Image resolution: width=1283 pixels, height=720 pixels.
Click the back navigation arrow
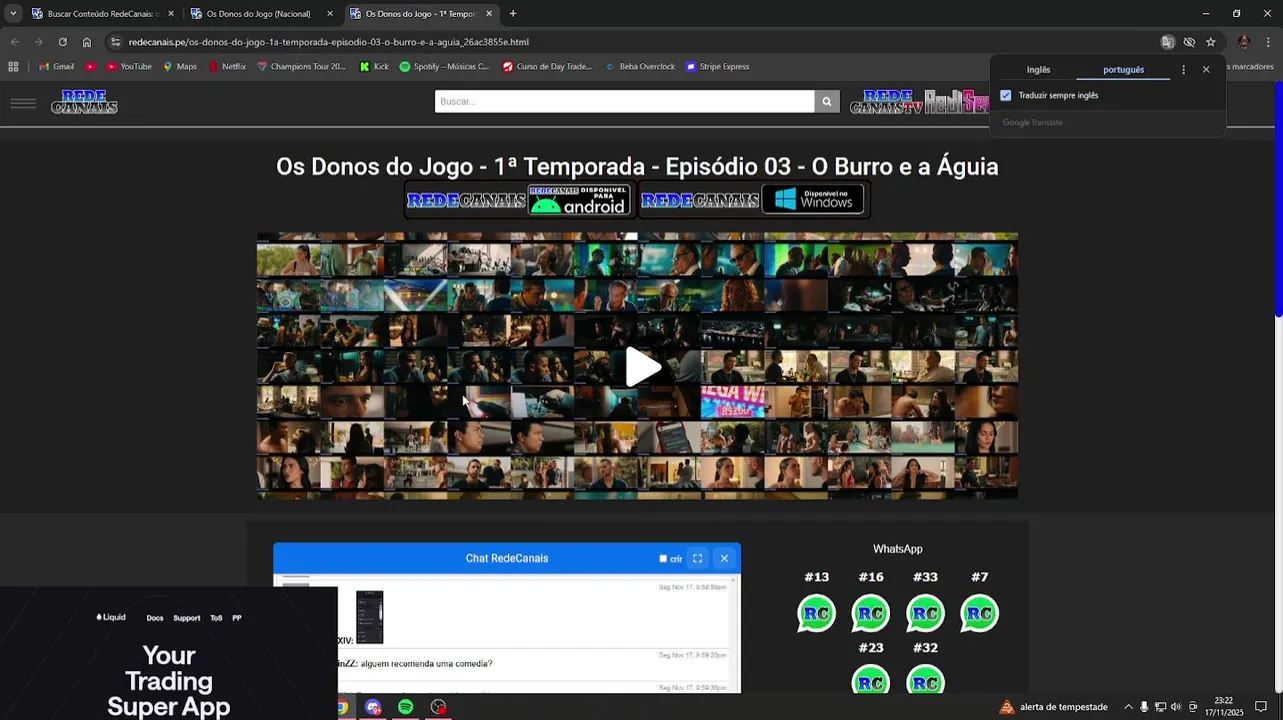[x=14, y=42]
